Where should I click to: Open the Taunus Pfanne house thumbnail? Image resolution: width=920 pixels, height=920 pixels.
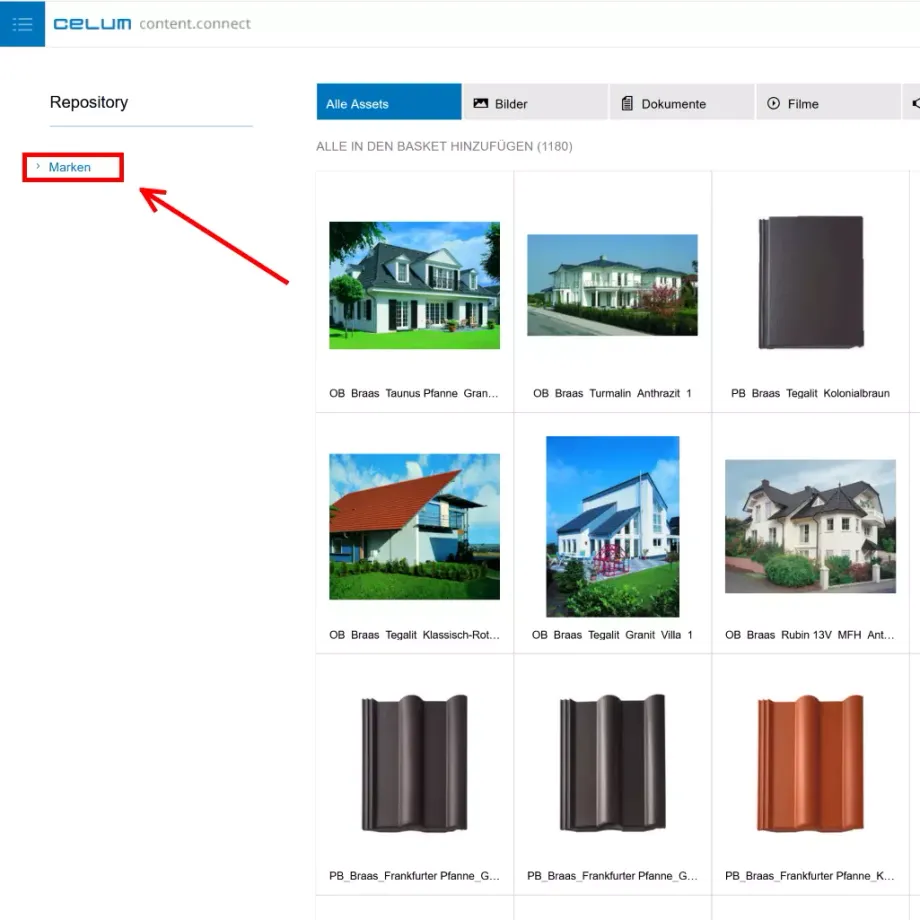(414, 285)
